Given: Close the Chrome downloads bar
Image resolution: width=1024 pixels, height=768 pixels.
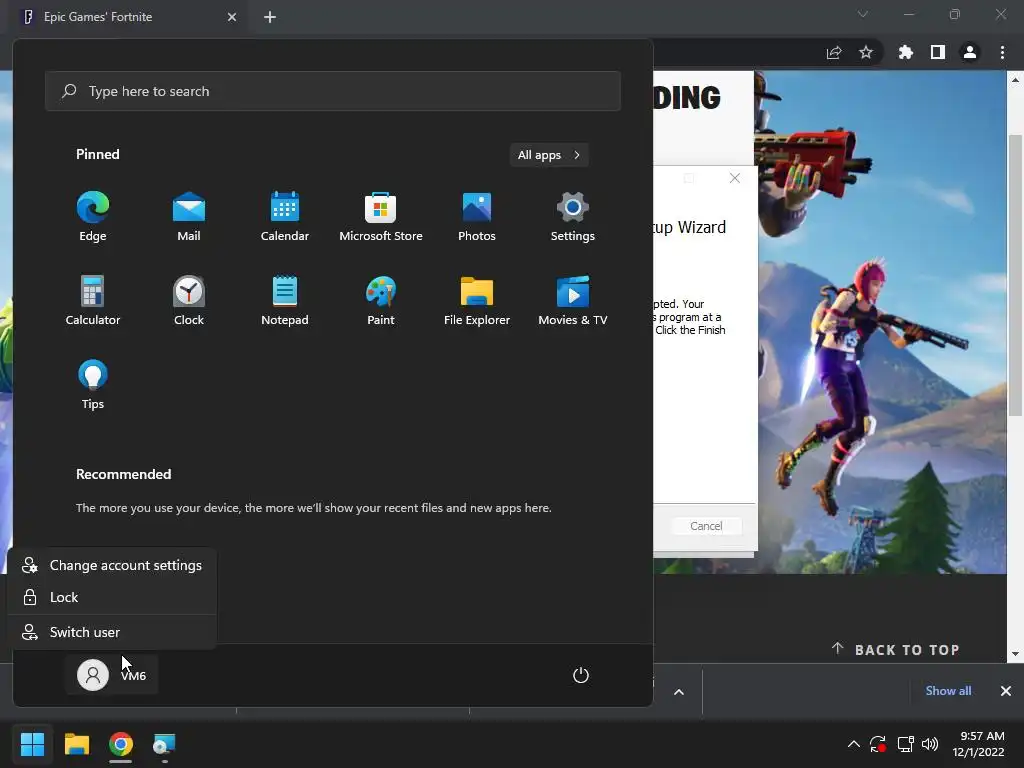Looking at the screenshot, I should (x=1006, y=691).
